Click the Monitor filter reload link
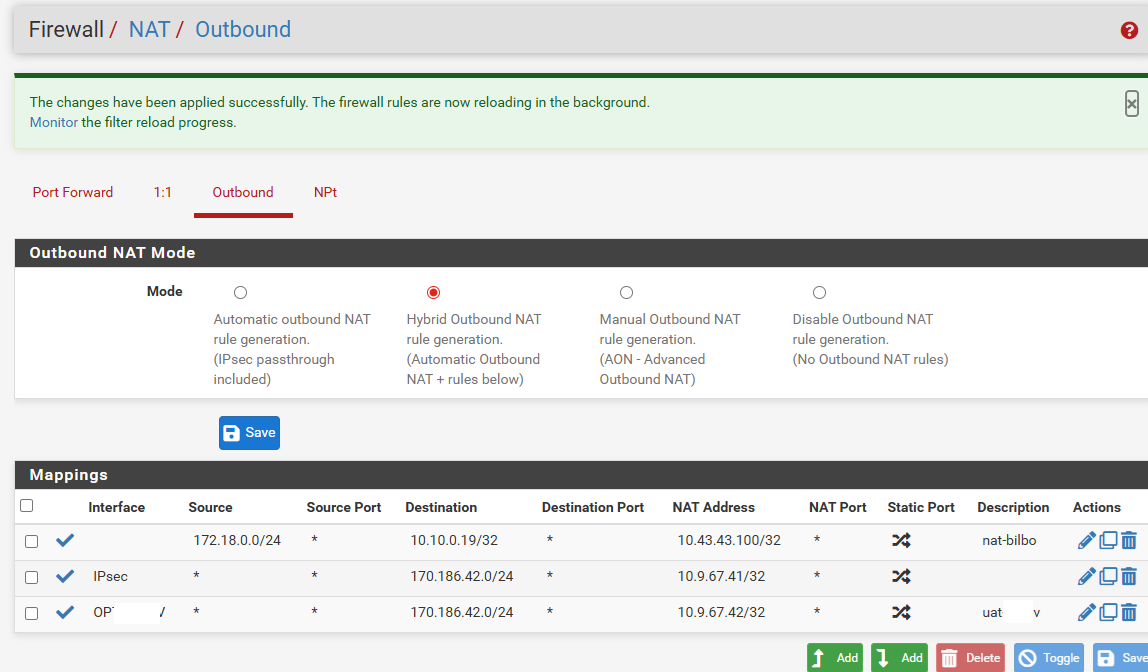This screenshot has width=1148, height=672. point(53,123)
